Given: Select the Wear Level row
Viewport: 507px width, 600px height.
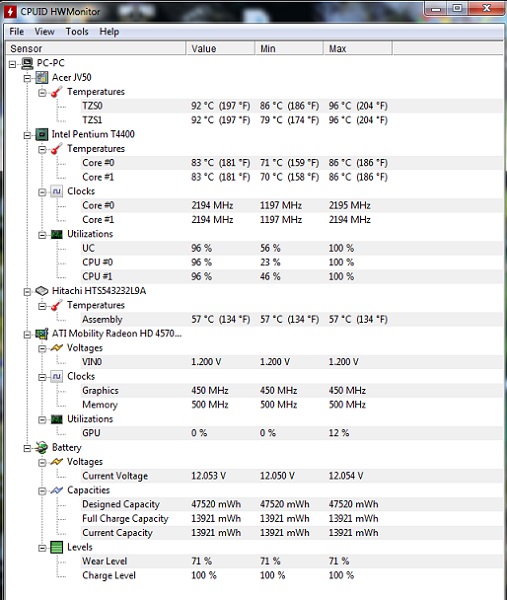Looking at the screenshot, I should coord(291,561).
